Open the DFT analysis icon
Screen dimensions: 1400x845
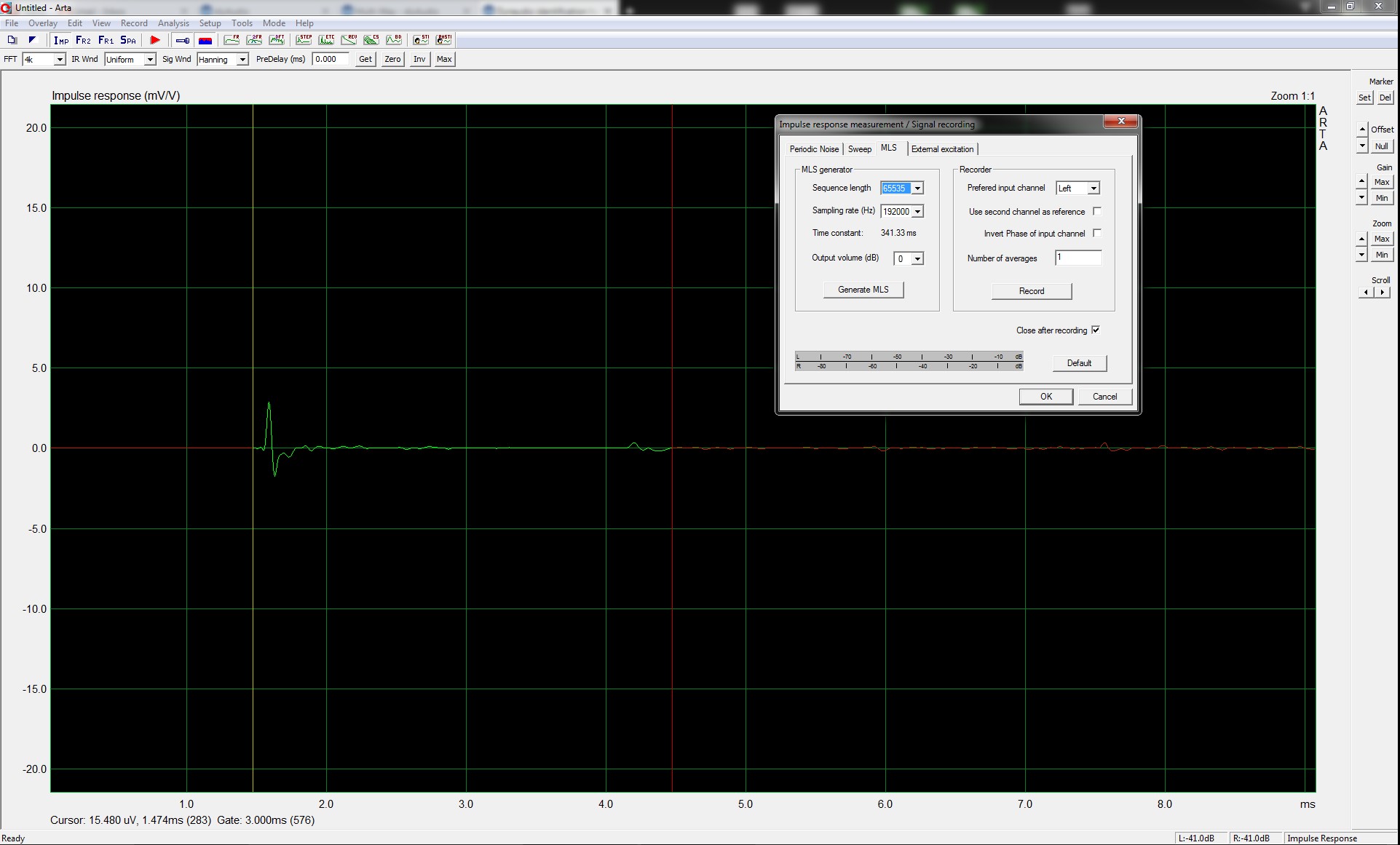pos(277,40)
